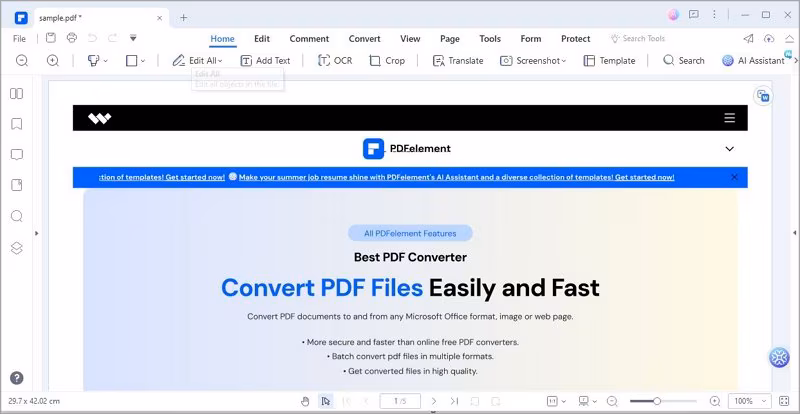The image size is (800, 414).
Task: Open the File menu
Action: (x=19, y=38)
